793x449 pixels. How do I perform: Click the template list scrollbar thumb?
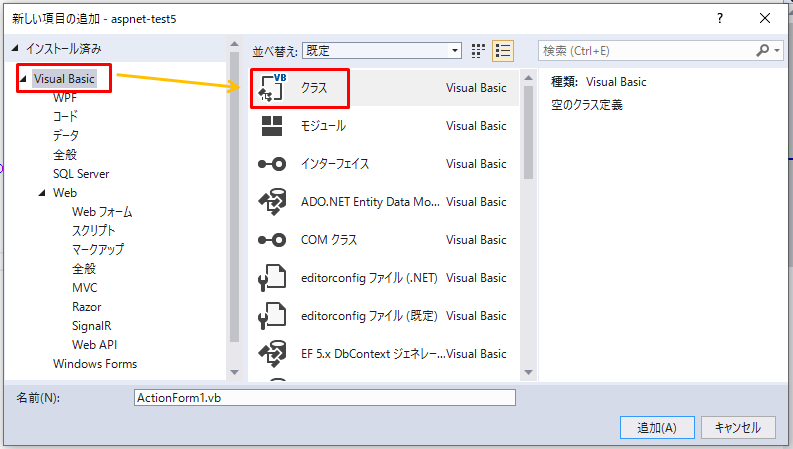point(528,132)
